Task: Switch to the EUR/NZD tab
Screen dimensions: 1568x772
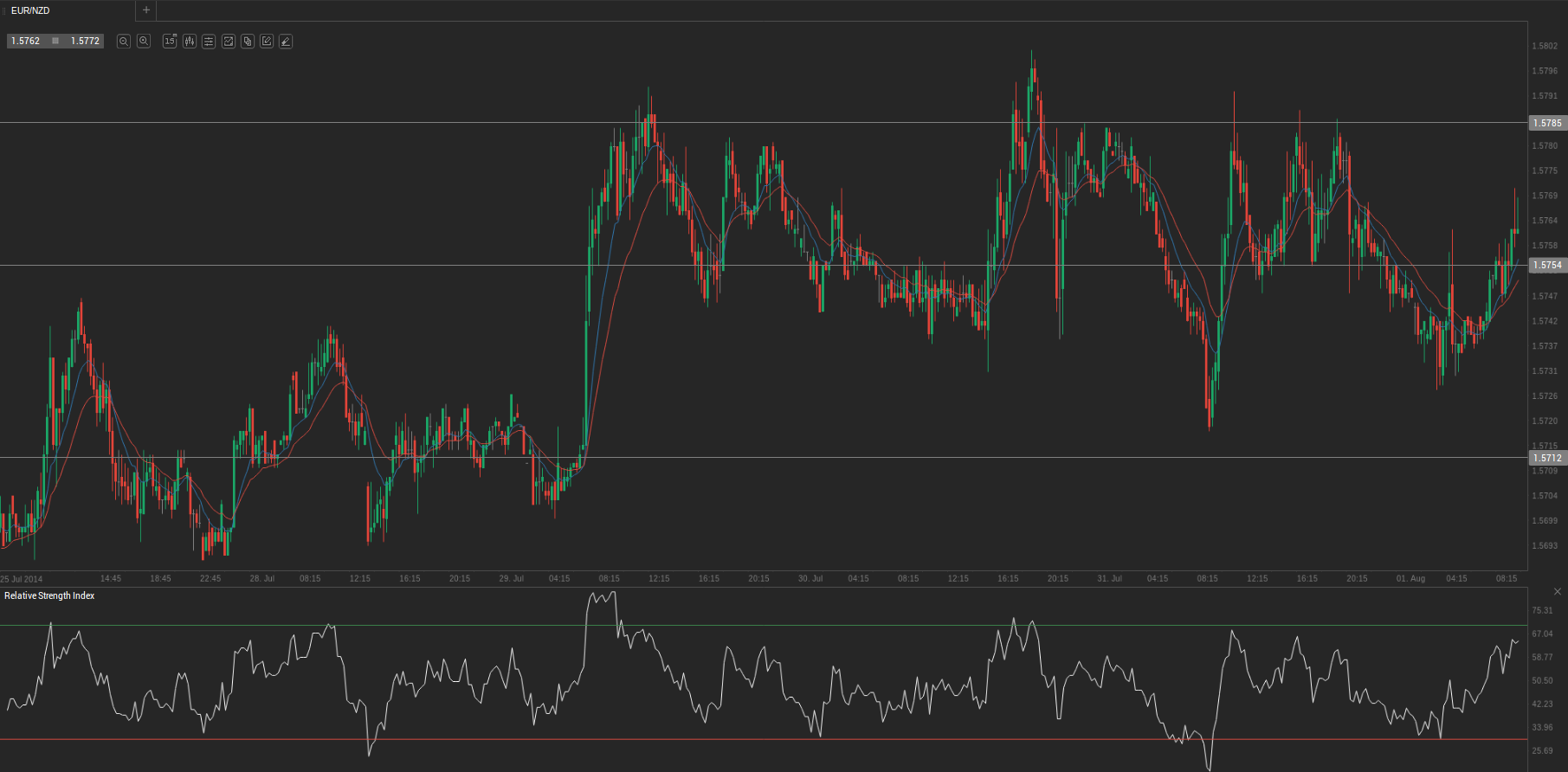Action: (31, 10)
